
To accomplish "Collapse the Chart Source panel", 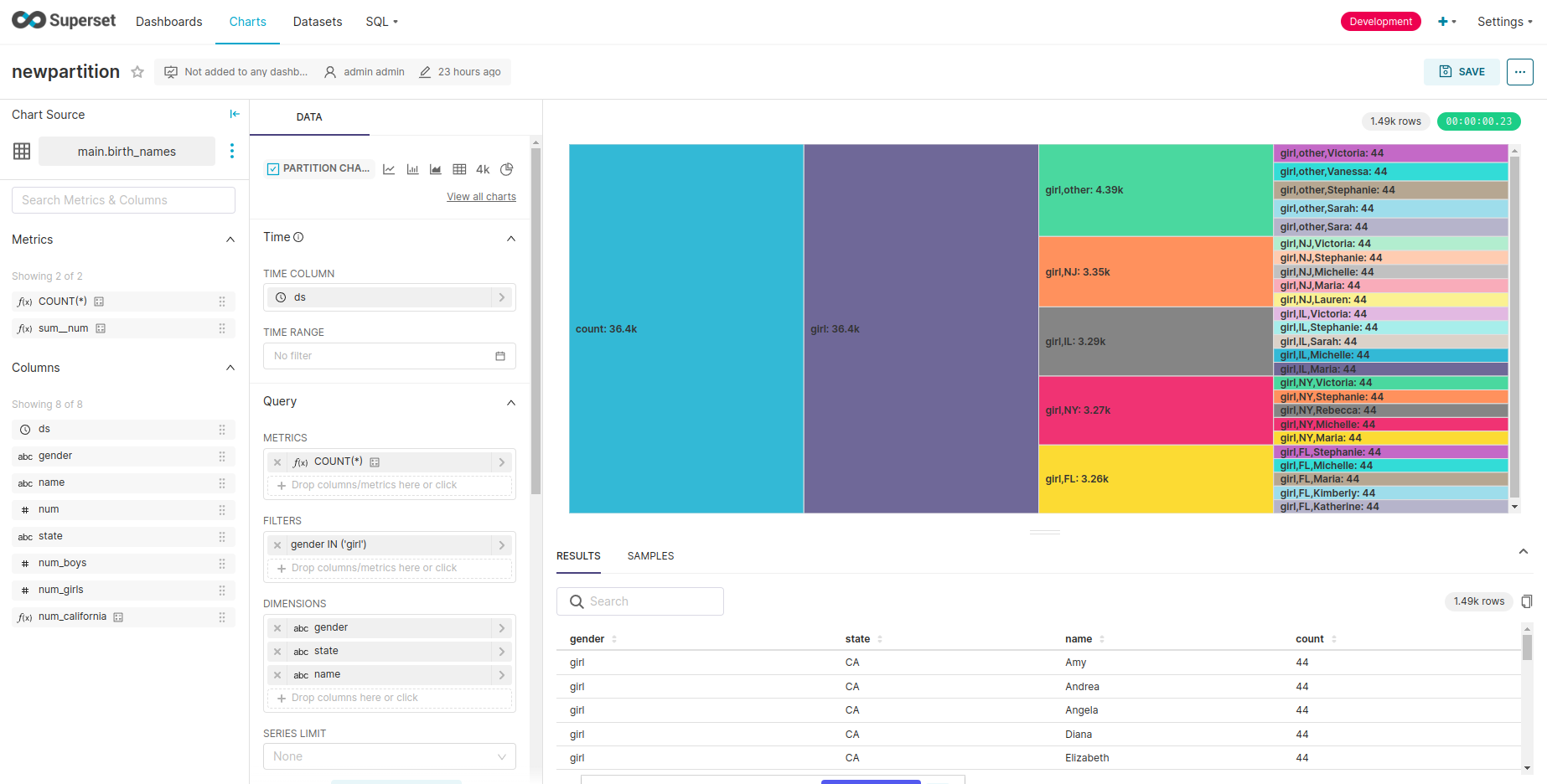I will coord(235,114).
